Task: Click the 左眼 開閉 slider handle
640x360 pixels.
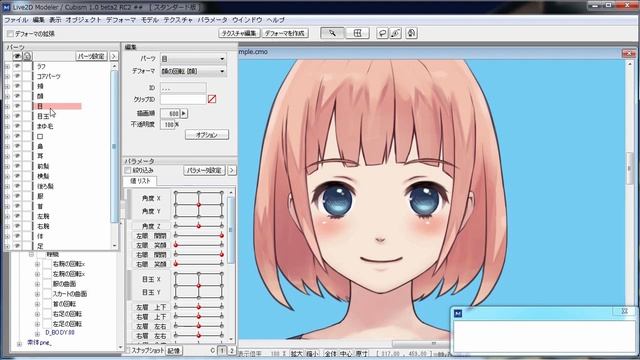Action: 222,236
